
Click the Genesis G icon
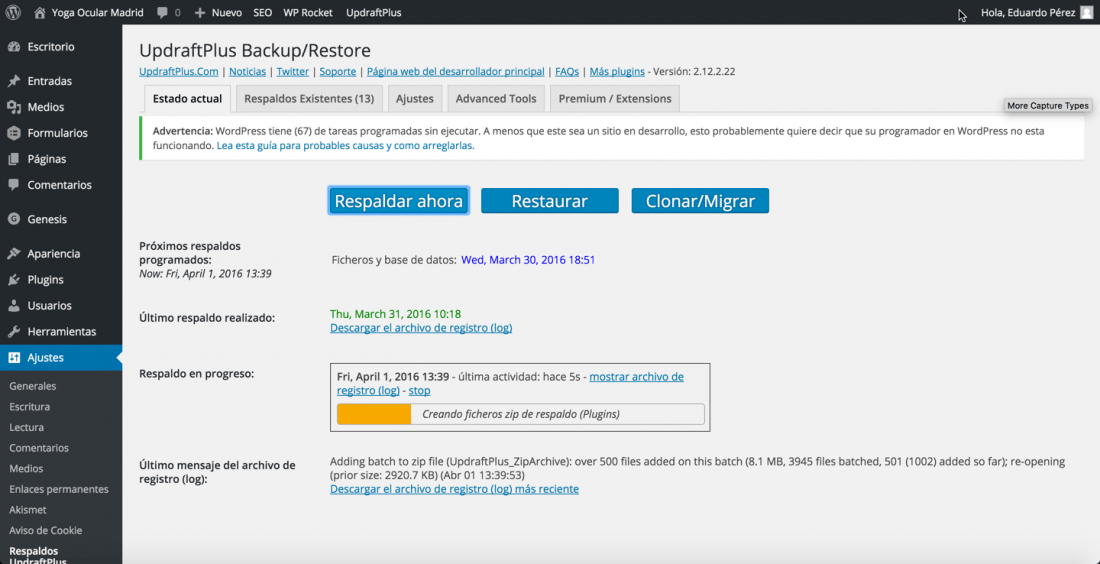pyautogui.click(x=13, y=220)
